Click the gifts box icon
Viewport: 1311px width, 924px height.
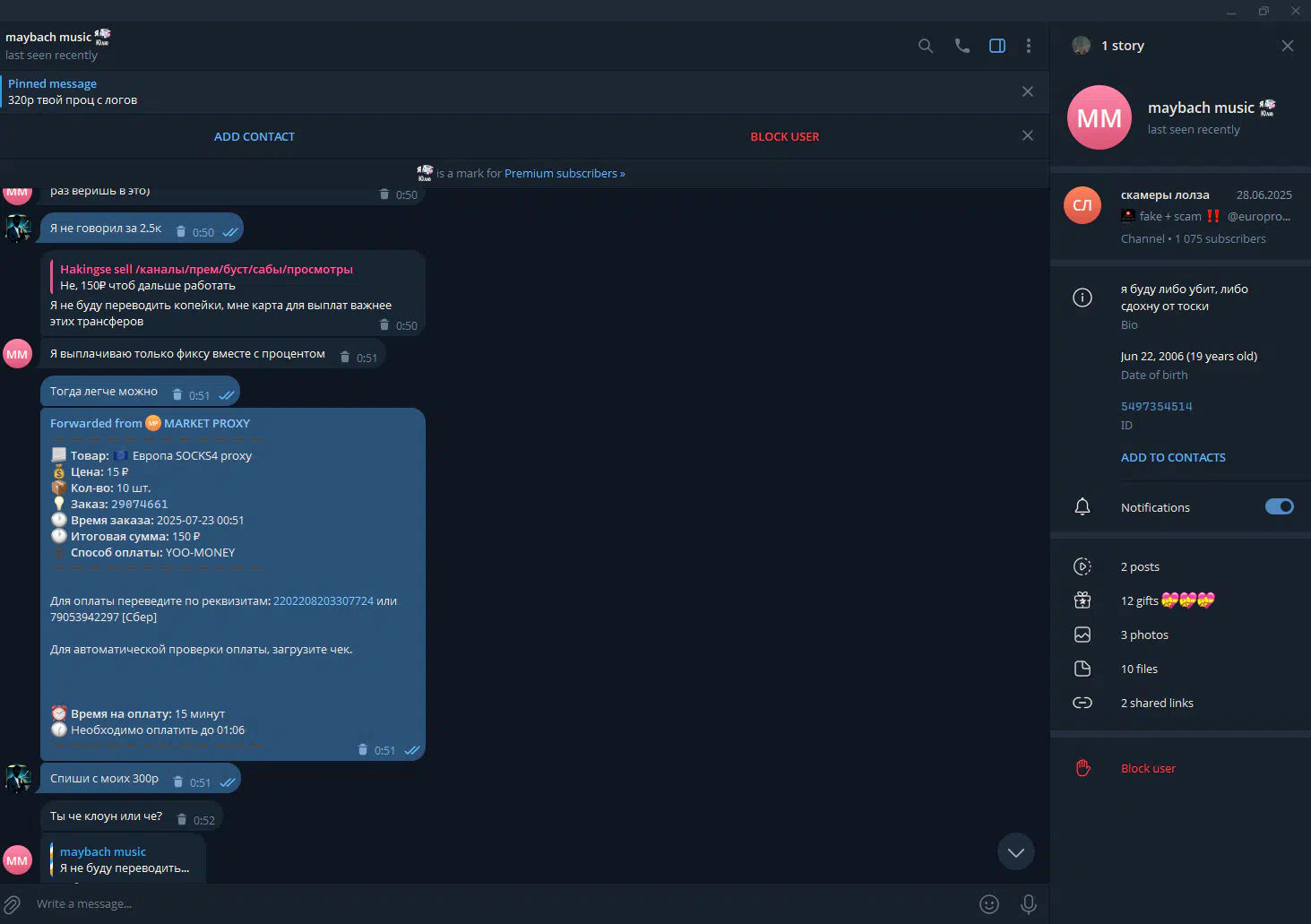1082,600
